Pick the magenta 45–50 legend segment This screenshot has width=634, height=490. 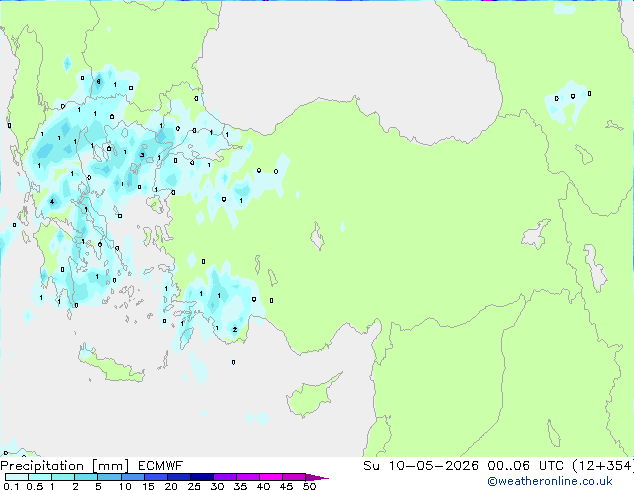(x=298, y=478)
